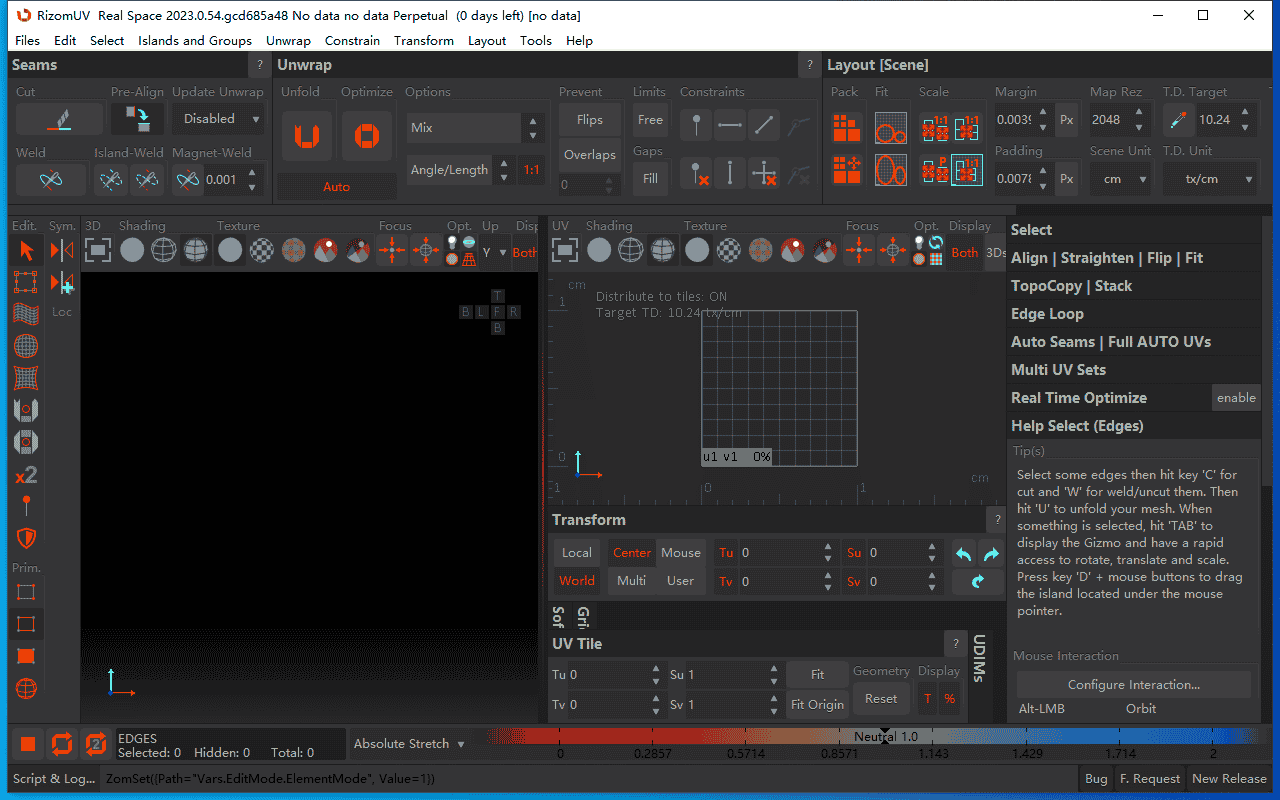This screenshot has width=1280, height=800.
Task: Enable the World transform space
Action: click(x=576, y=581)
